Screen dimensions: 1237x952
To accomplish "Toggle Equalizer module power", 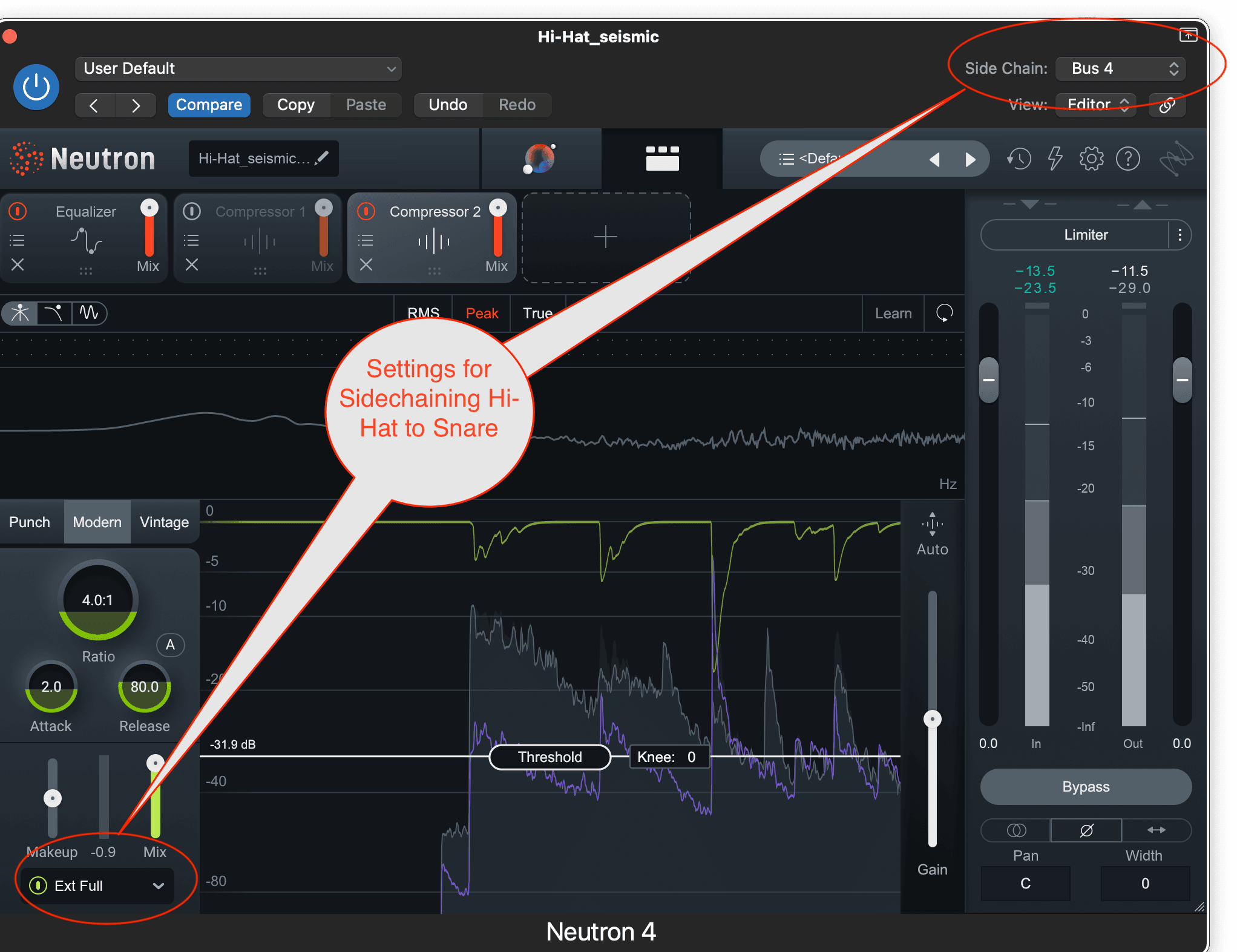I will point(18,211).
